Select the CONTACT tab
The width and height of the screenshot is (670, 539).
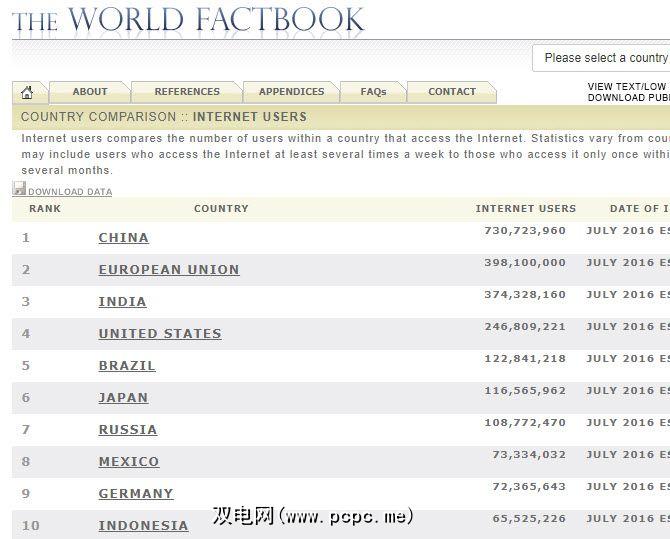click(x=452, y=92)
